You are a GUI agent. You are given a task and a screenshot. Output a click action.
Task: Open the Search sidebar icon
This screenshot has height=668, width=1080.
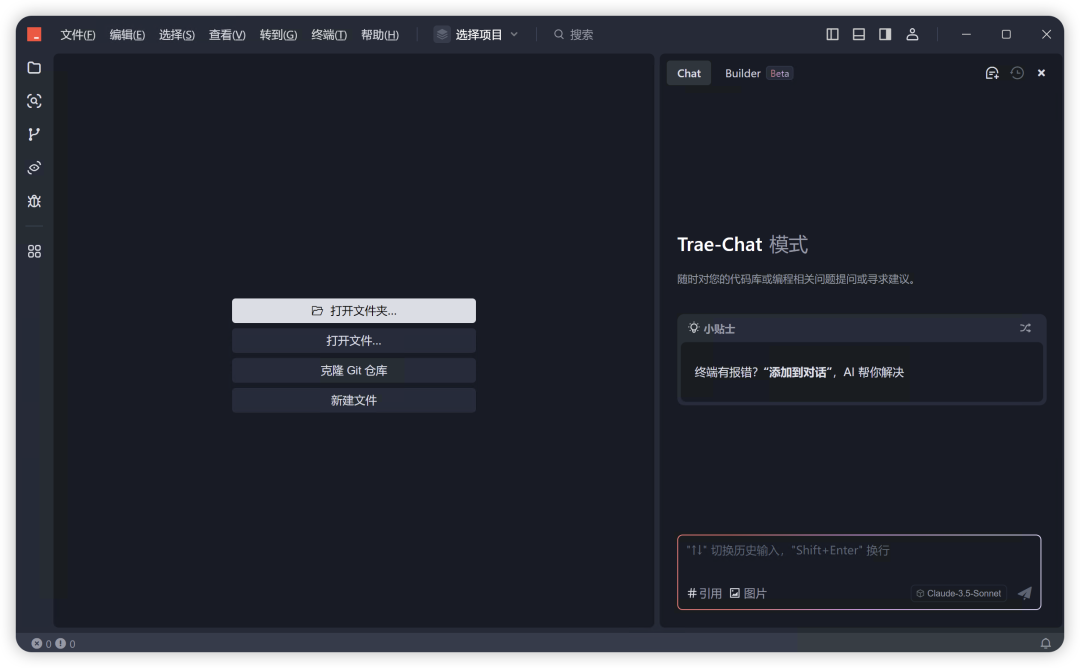click(x=34, y=101)
